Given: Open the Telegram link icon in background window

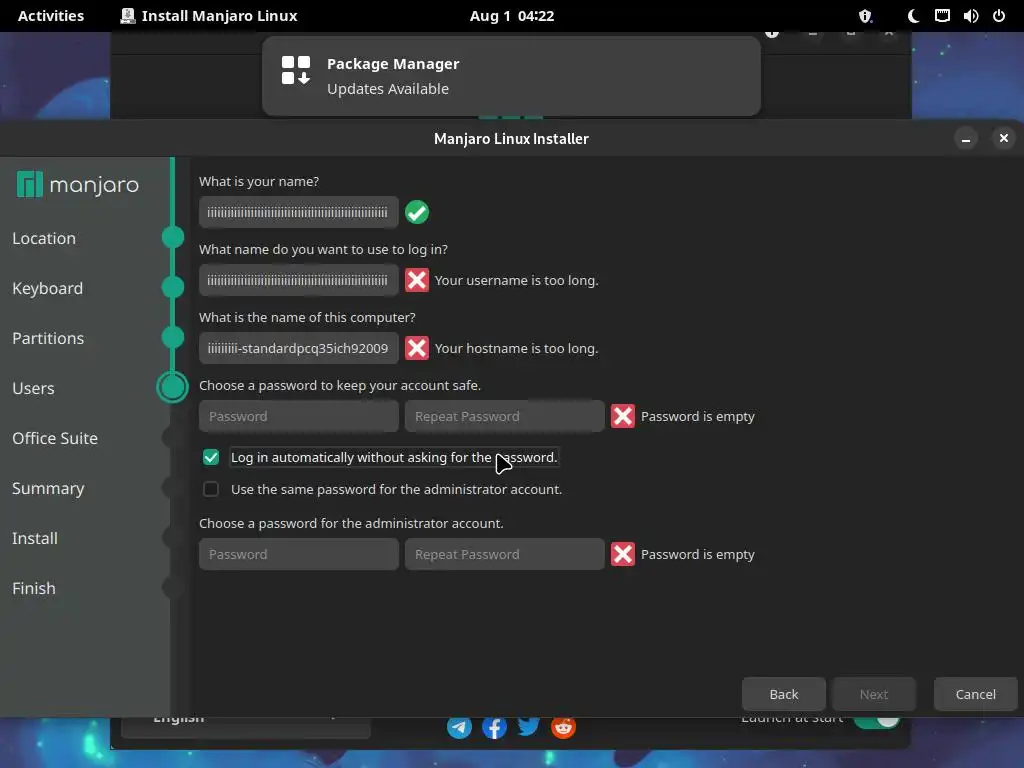Looking at the screenshot, I should click(459, 727).
